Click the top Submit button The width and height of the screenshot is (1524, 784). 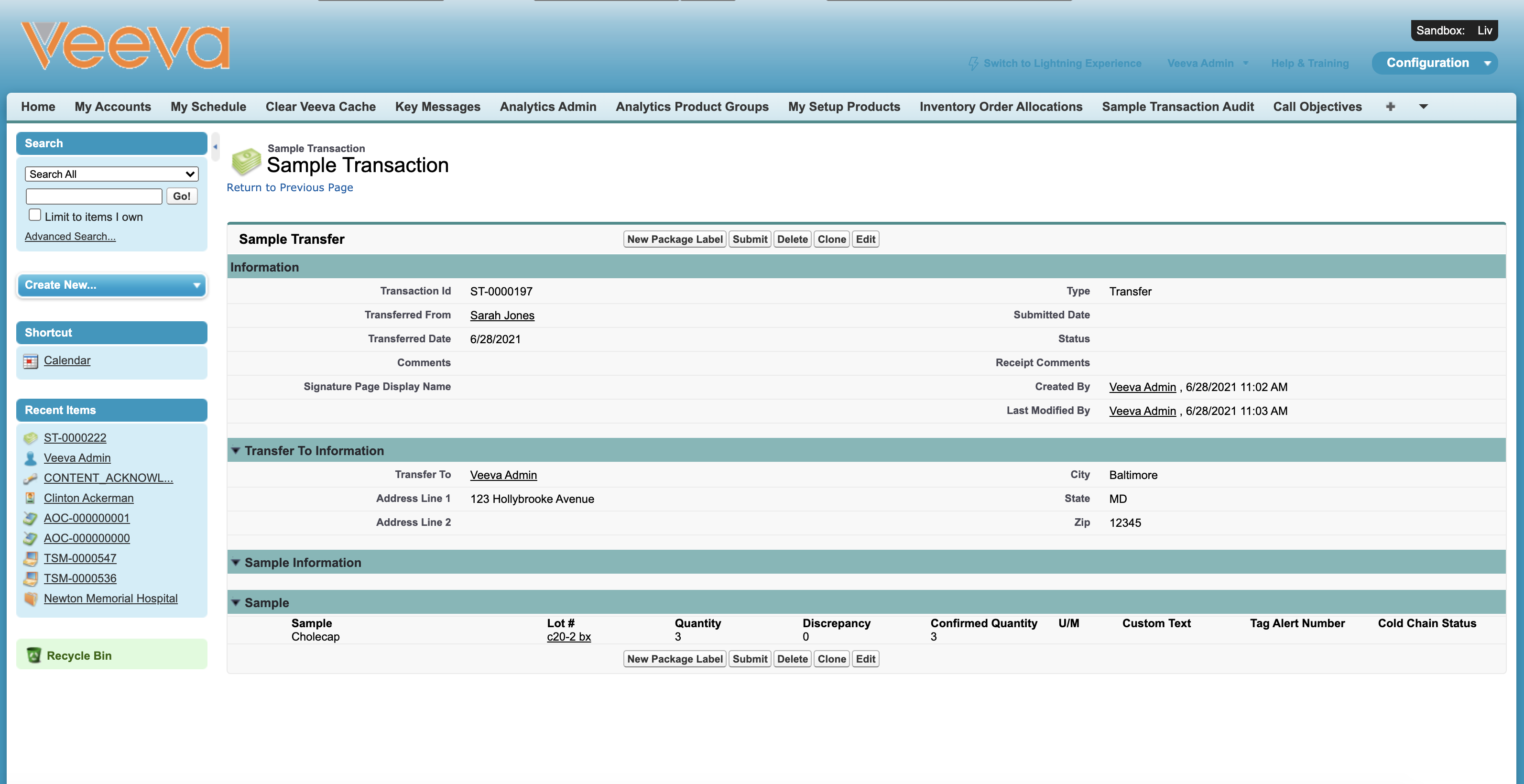[749, 239]
